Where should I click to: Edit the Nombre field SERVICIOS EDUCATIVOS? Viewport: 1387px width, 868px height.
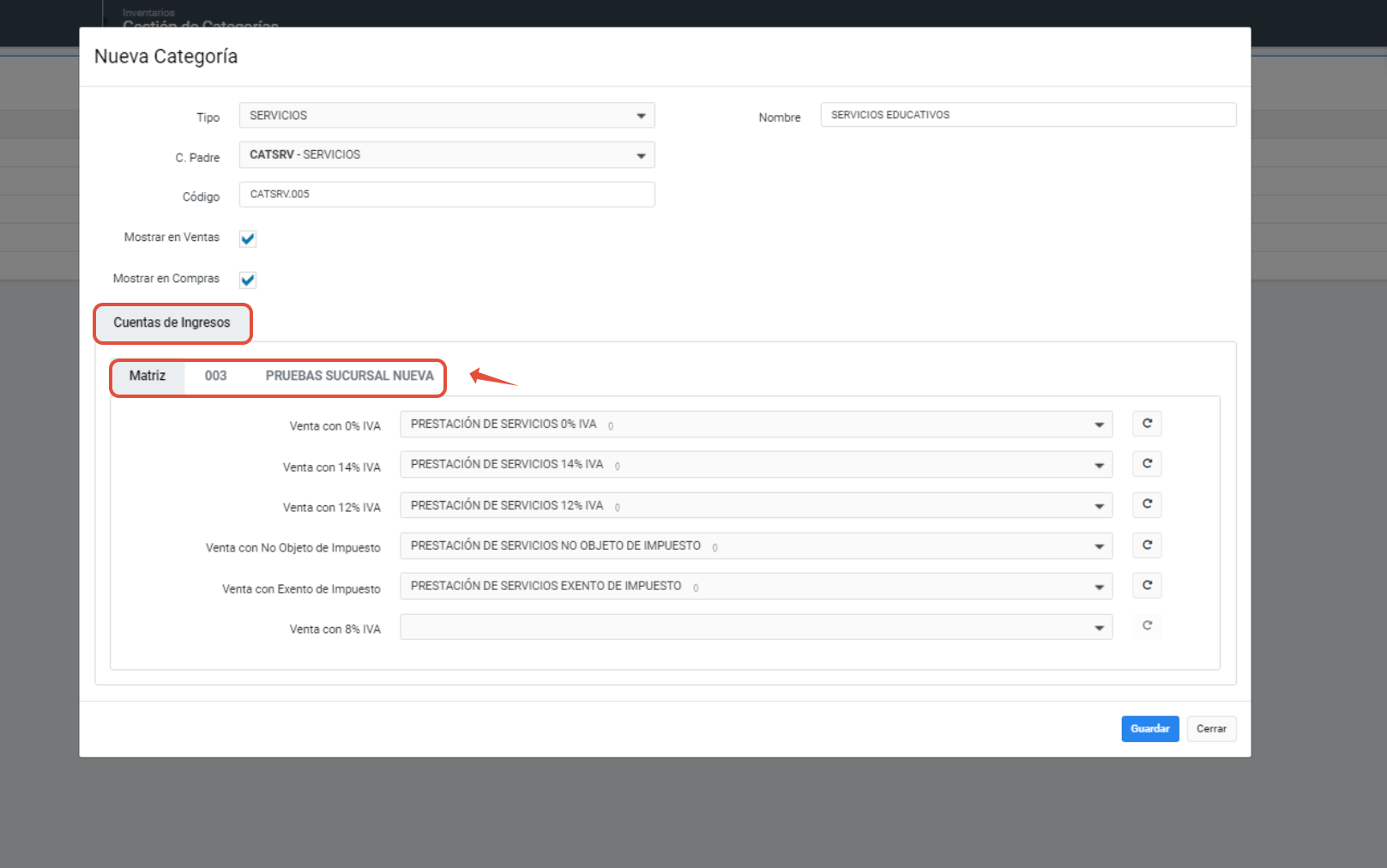point(1028,115)
